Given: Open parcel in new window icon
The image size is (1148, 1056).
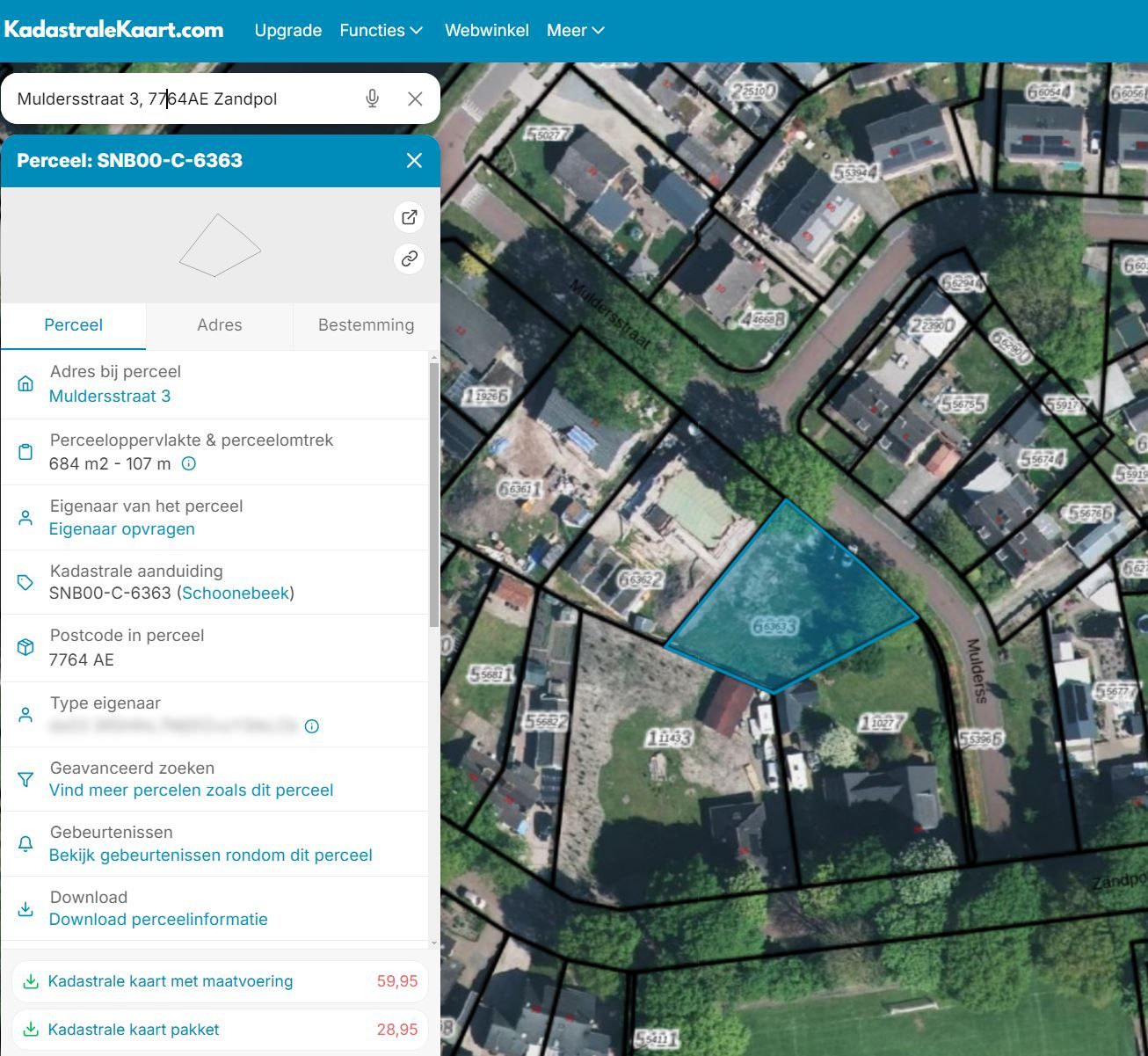Looking at the screenshot, I should pos(410,217).
